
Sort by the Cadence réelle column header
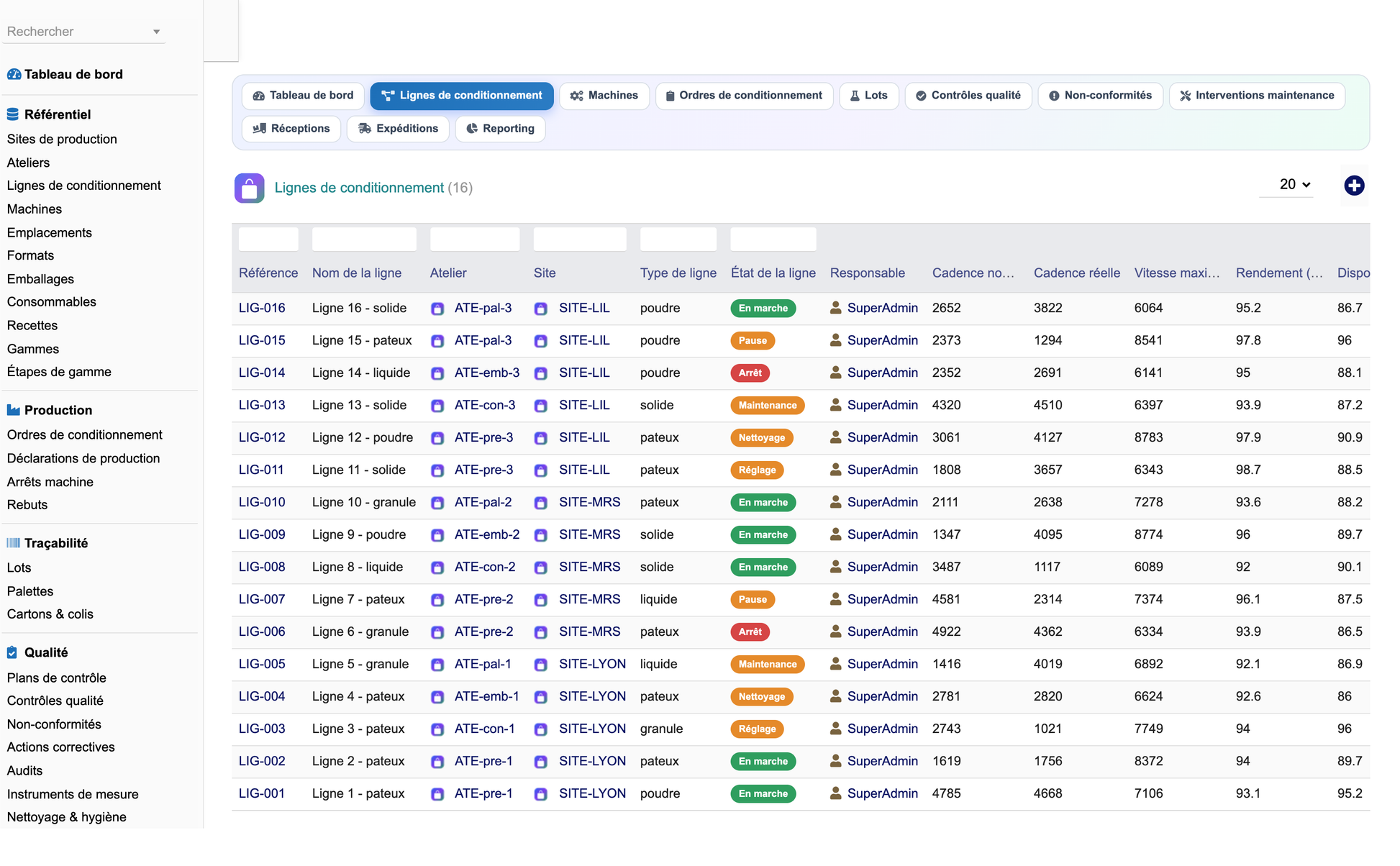(1076, 273)
